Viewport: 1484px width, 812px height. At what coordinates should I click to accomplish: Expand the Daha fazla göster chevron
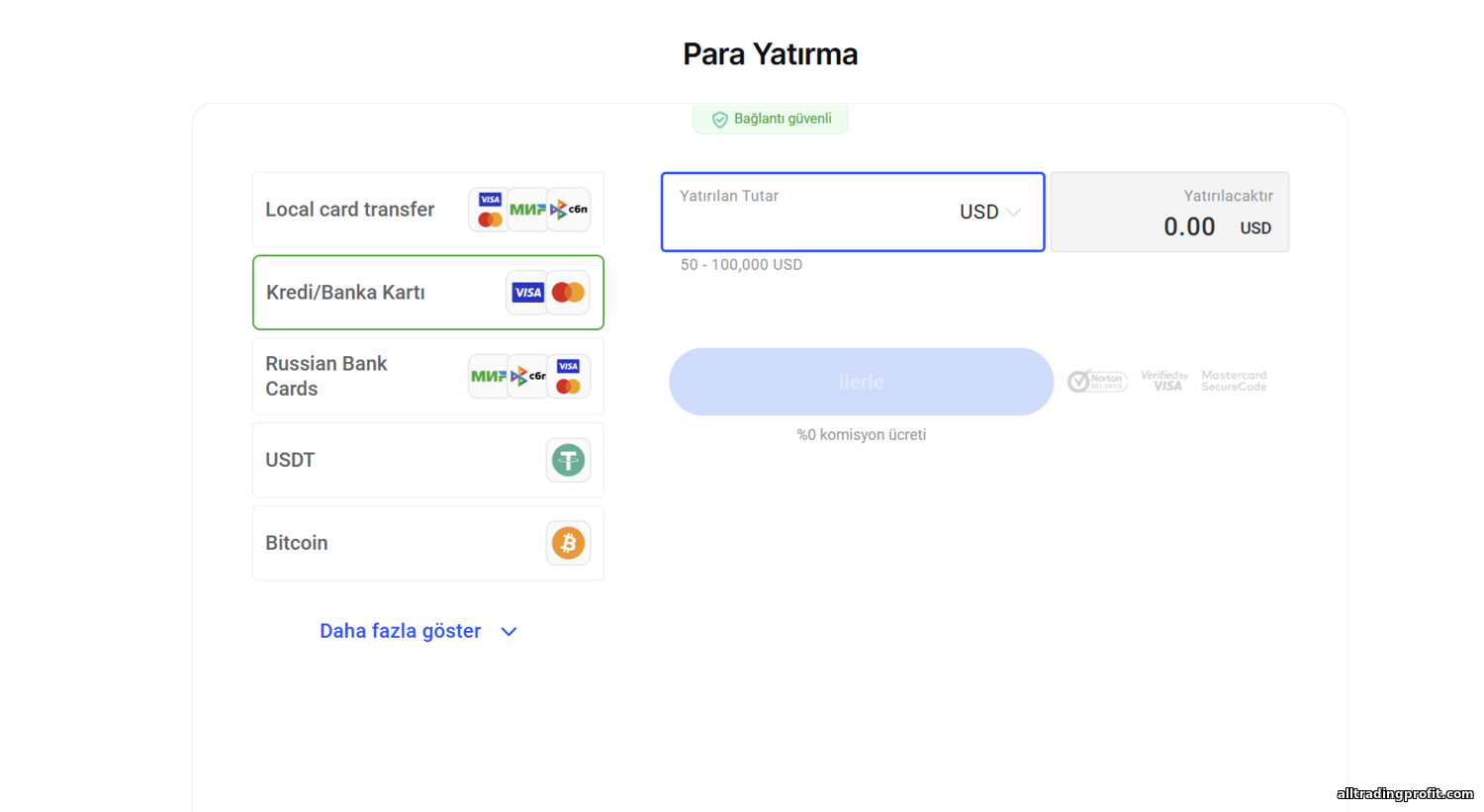coord(509,632)
